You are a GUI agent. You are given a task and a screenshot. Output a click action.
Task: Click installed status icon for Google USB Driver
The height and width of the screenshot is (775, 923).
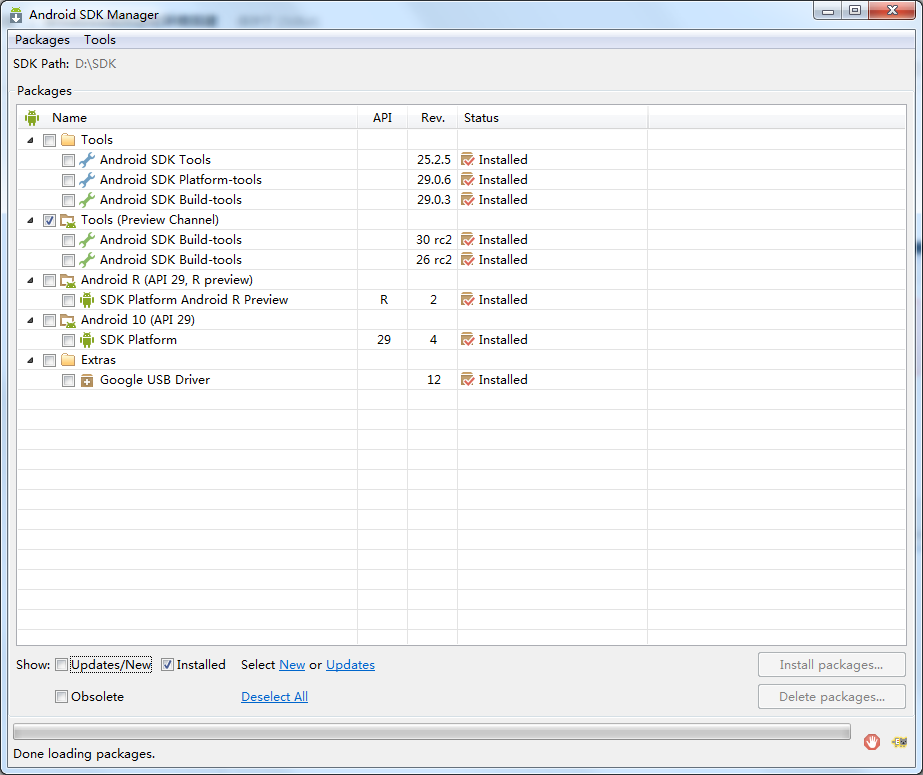pyautogui.click(x=467, y=380)
